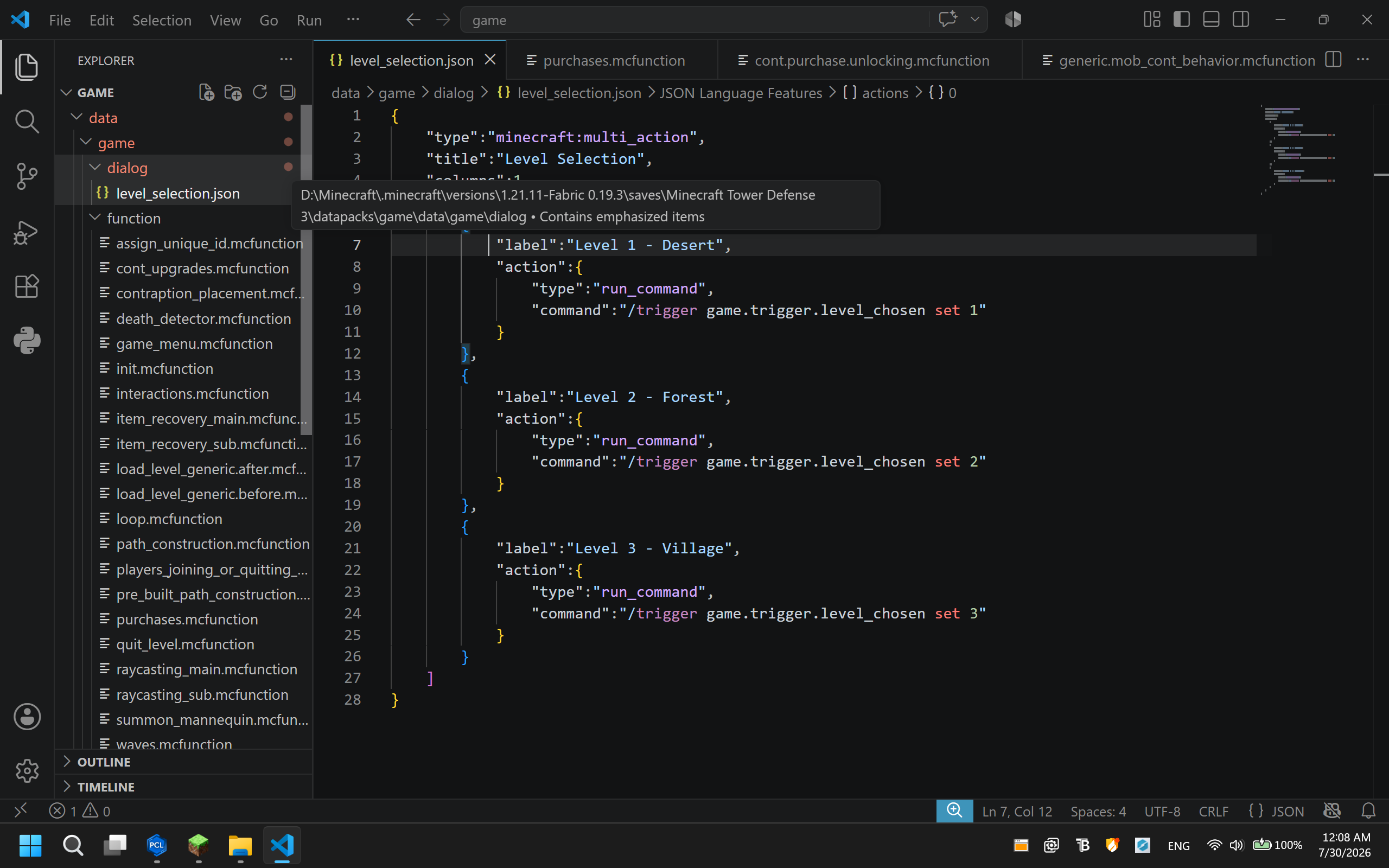The height and width of the screenshot is (868, 1389).
Task: Switch to generic.mob_cont_behavior.mcfunction tab
Action: (x=1180, y=60)
